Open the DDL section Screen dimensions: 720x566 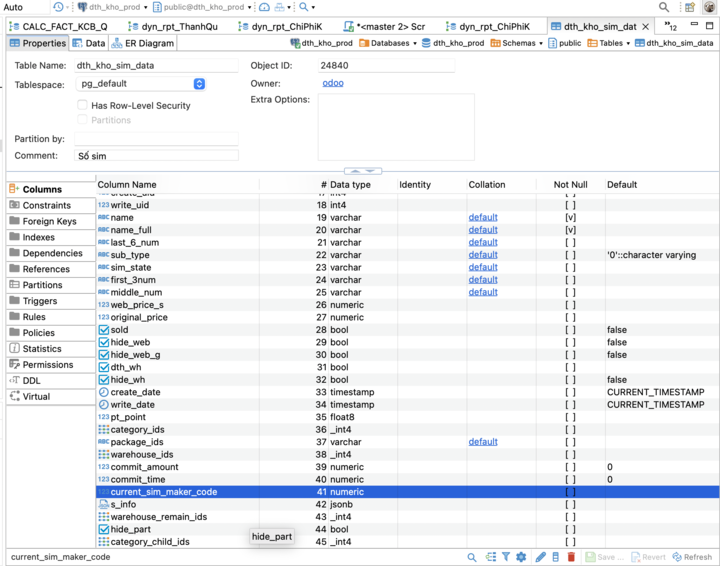31,381
